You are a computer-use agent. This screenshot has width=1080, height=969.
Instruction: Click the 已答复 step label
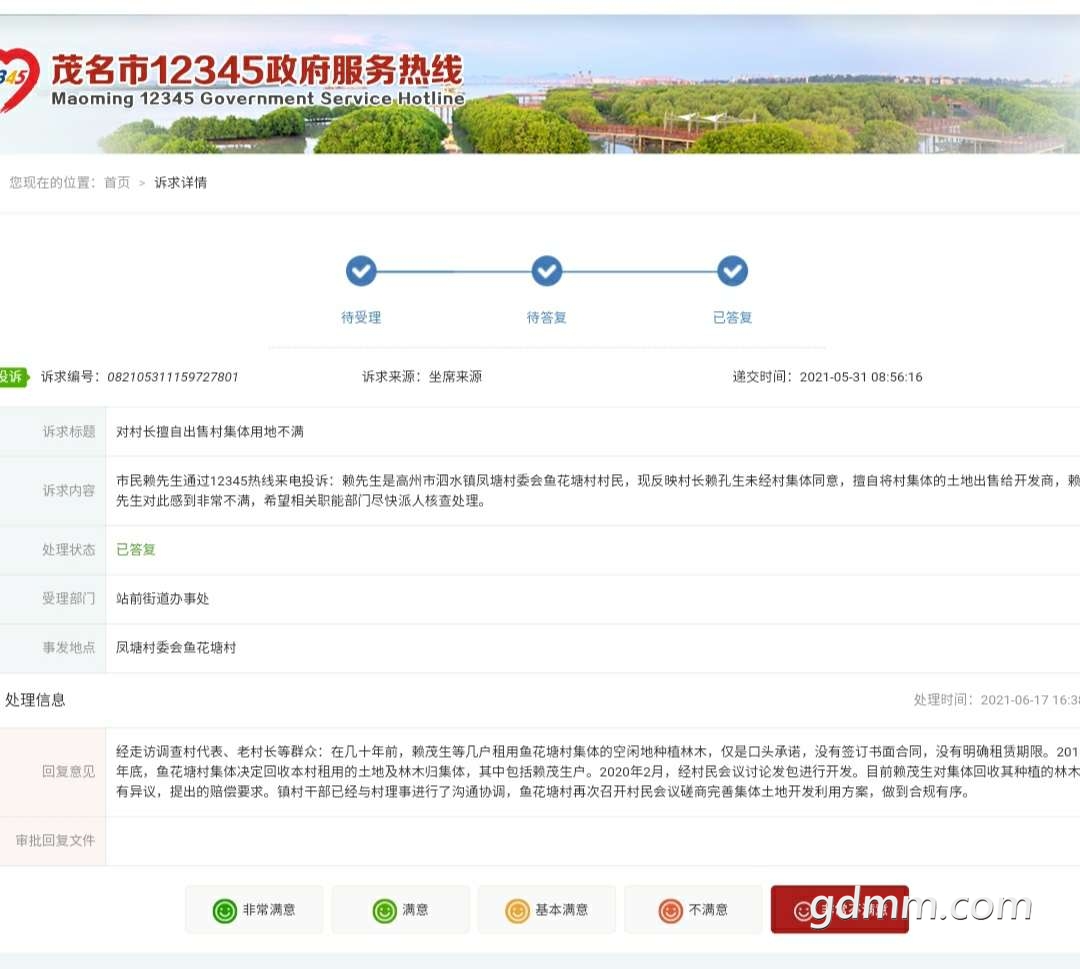click(732, 317)
